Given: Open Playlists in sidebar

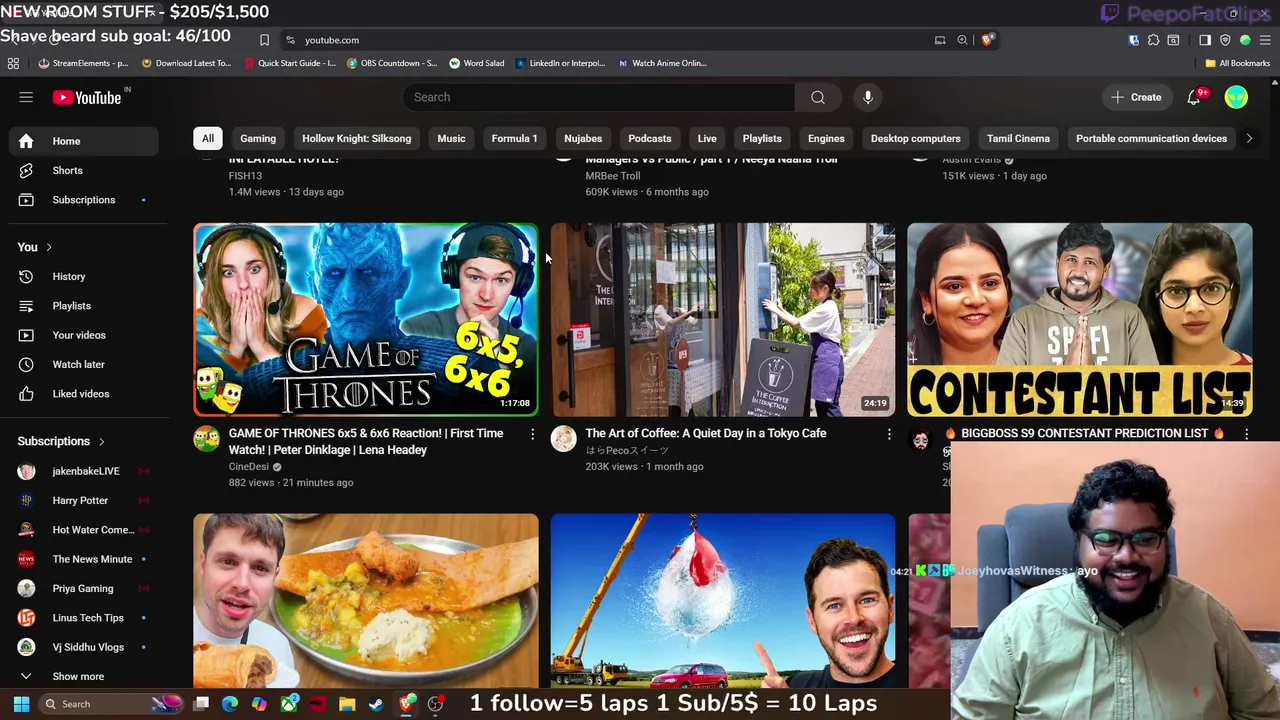Looking at the screenshot, I should (84, 306).
